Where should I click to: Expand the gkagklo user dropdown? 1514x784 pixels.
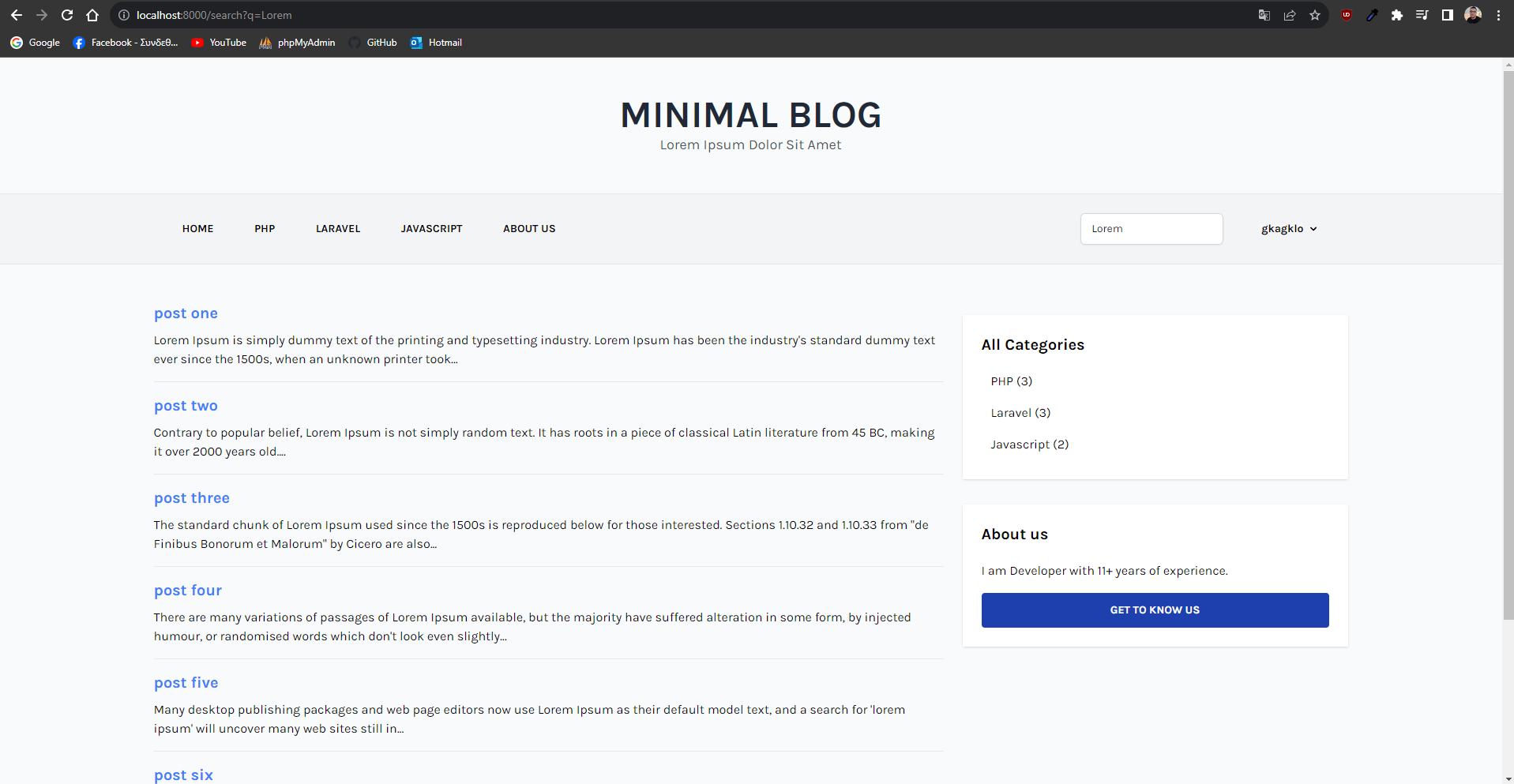pyautogui.click(x=1289, y=229)
